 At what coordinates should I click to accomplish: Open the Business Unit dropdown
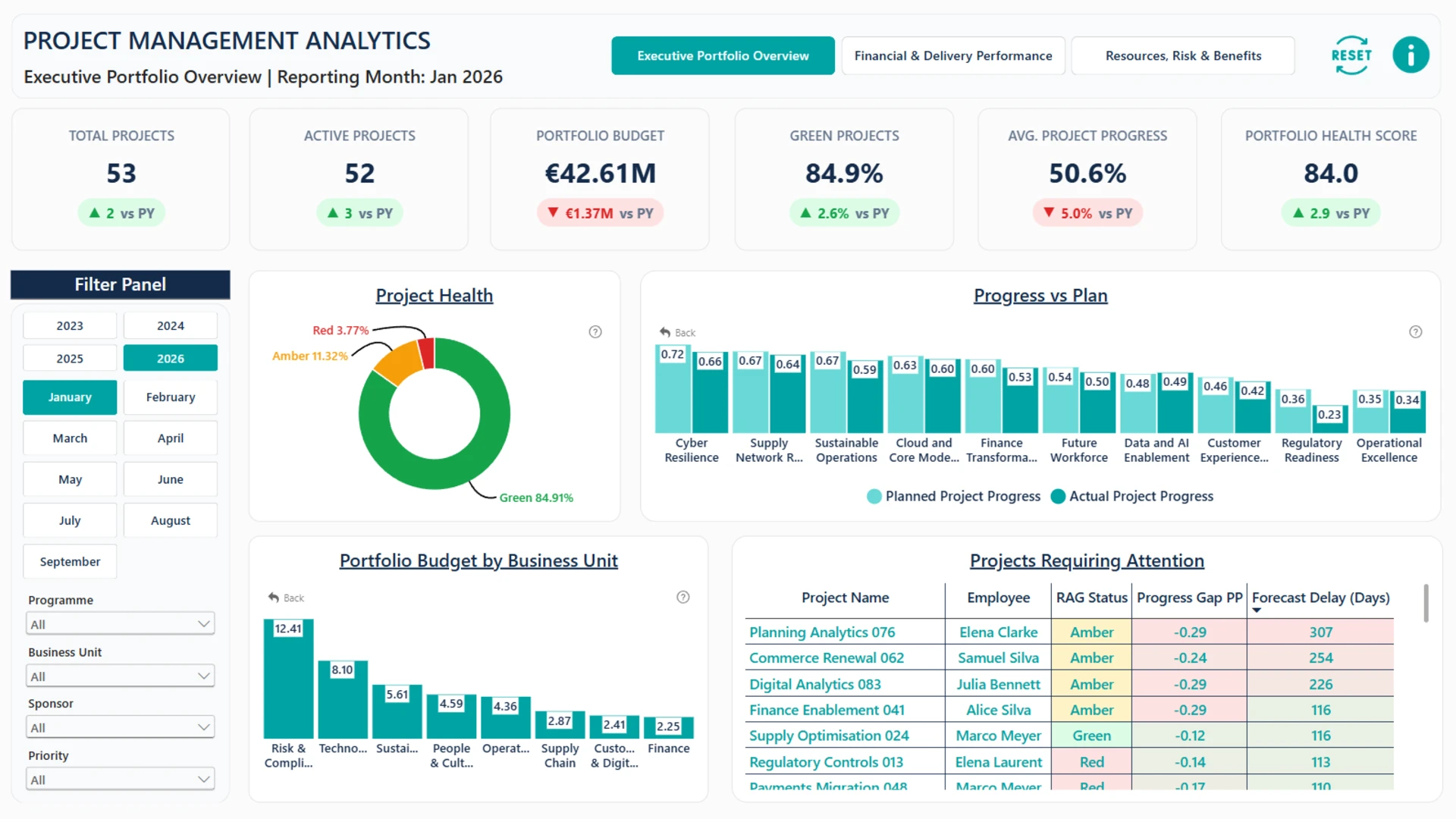pos(121,676)
